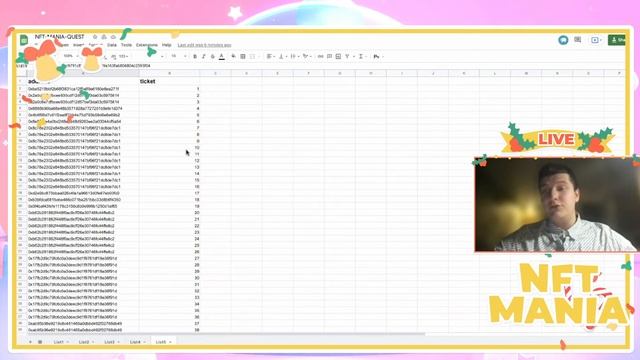Screen dimensions: 640x360
Task: Open the zoom level dropdown
Action: coord(70,56)
